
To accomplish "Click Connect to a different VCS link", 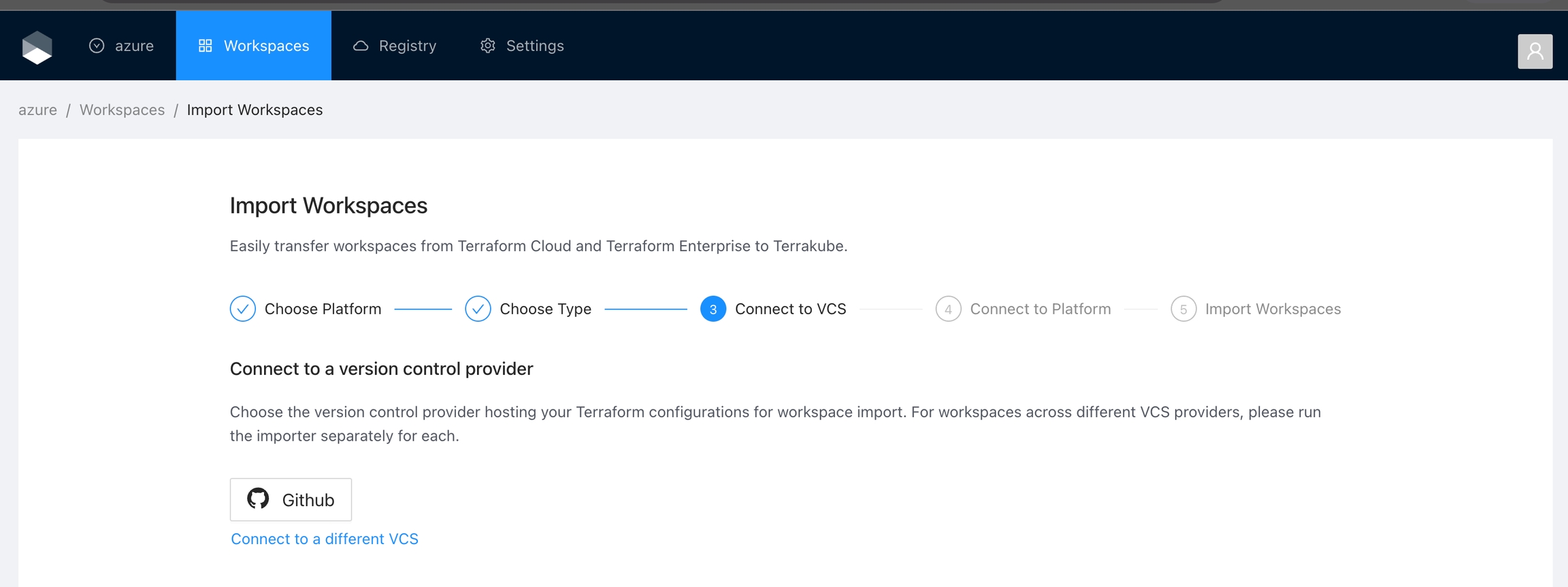I will [x=325, y=539].
